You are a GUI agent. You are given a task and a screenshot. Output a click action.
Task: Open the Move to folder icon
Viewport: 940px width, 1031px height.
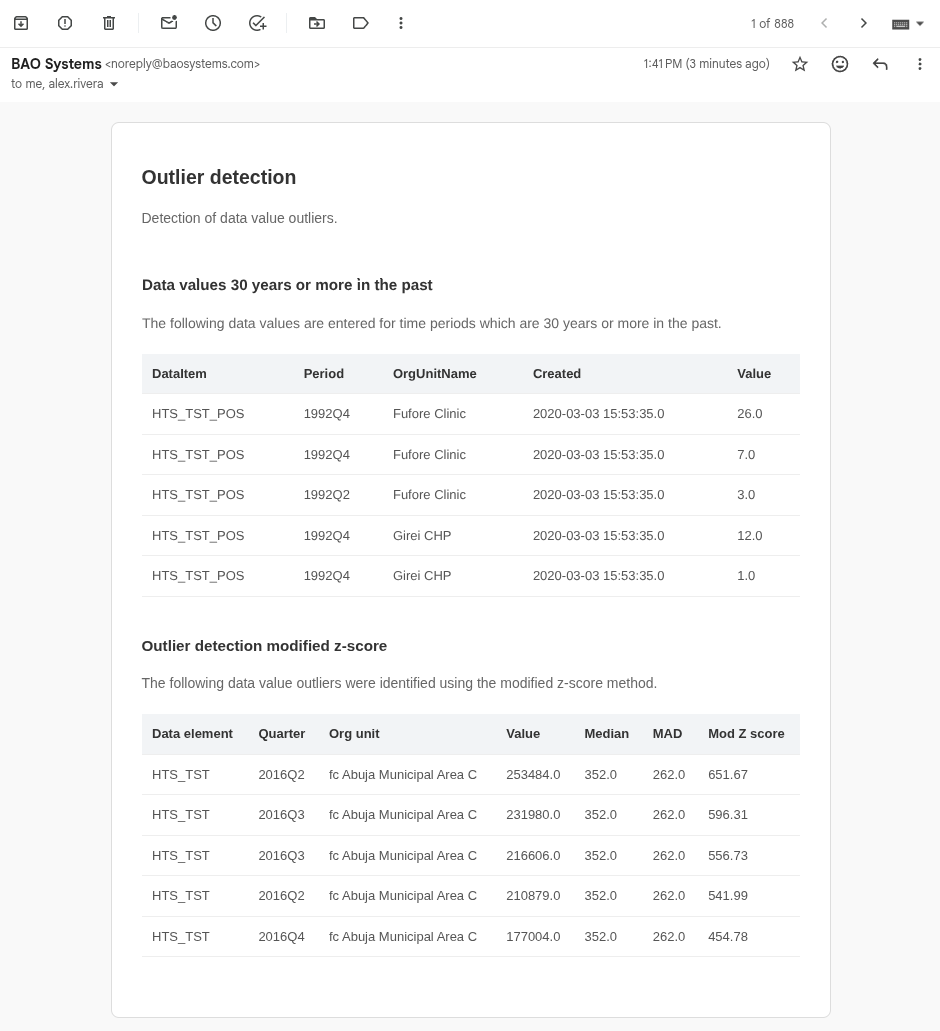point(317,23)
